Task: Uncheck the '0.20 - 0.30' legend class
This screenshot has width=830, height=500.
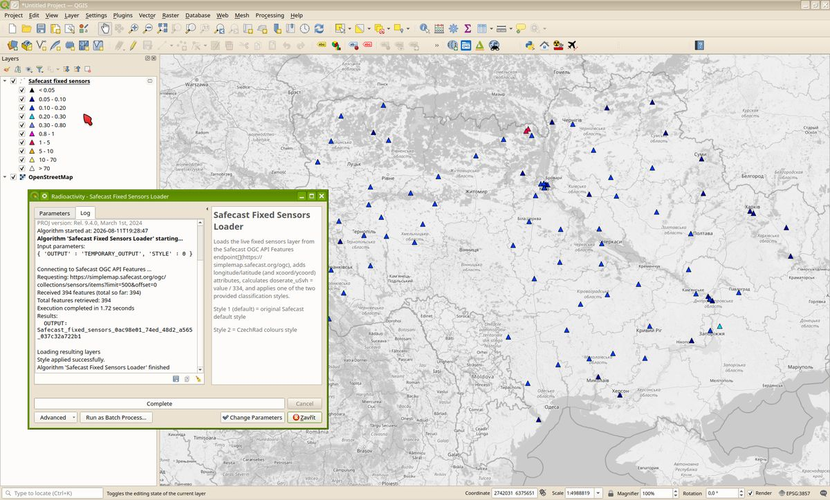Action: [x=22, y=116]
